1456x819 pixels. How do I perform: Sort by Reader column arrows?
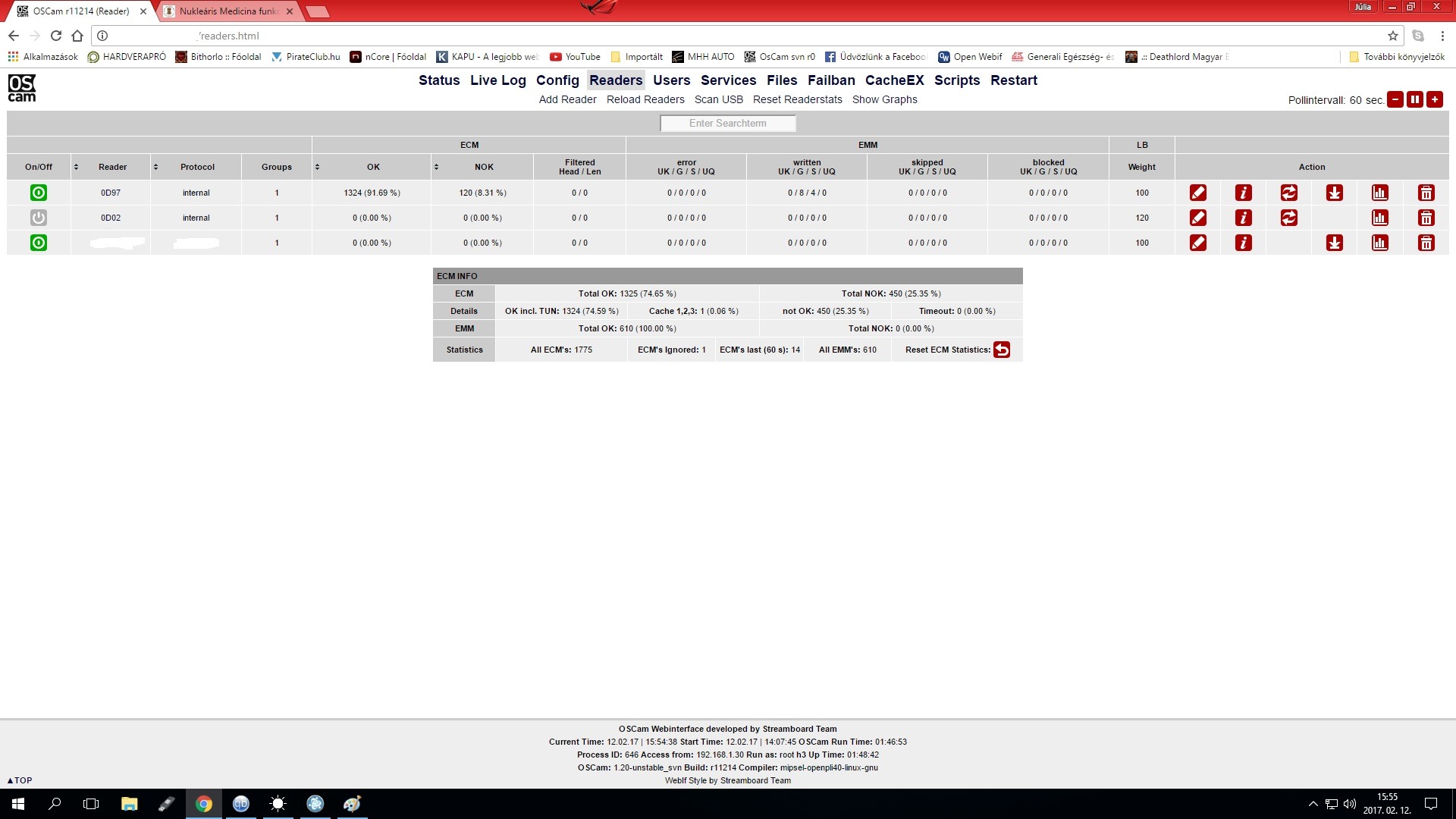tap(76, 167)
